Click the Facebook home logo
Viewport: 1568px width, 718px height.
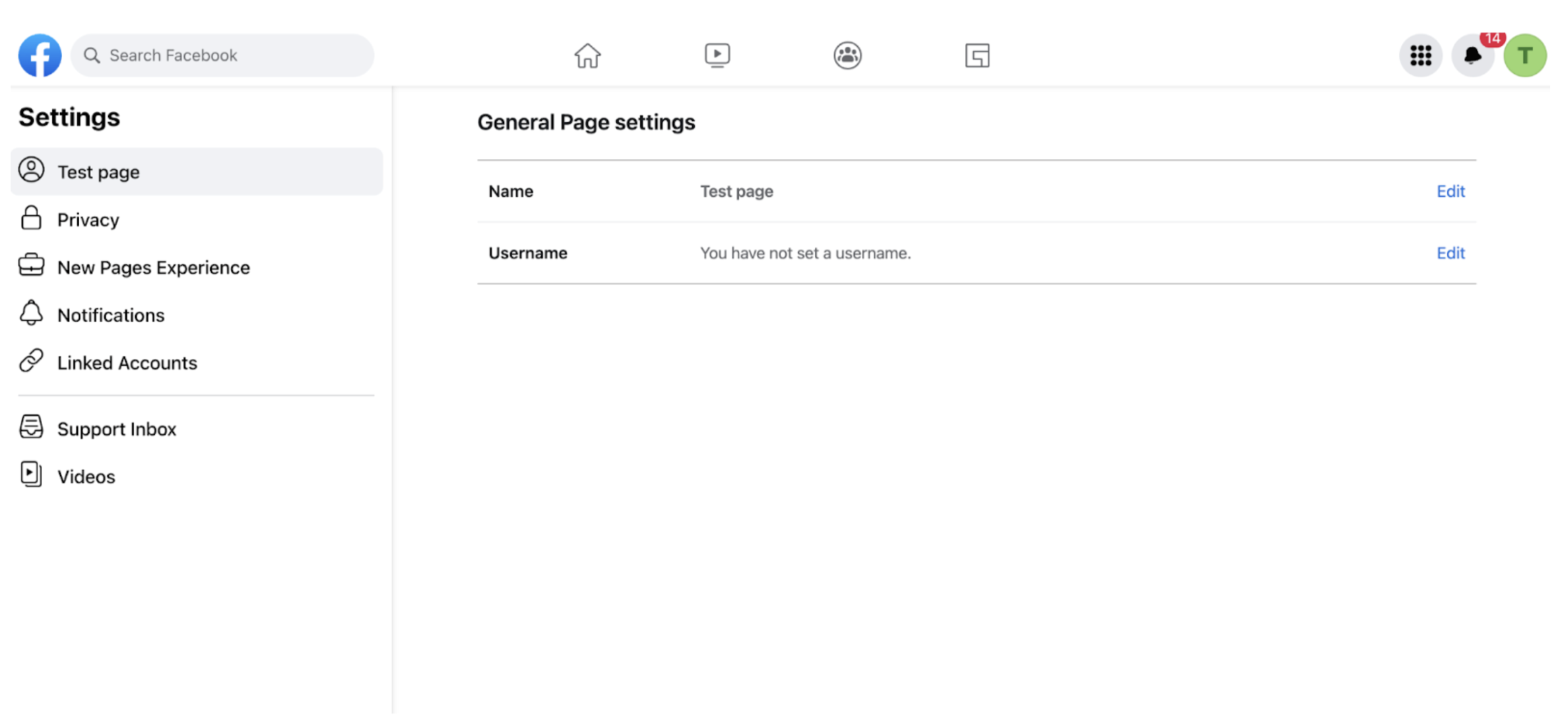pos(40,55)
